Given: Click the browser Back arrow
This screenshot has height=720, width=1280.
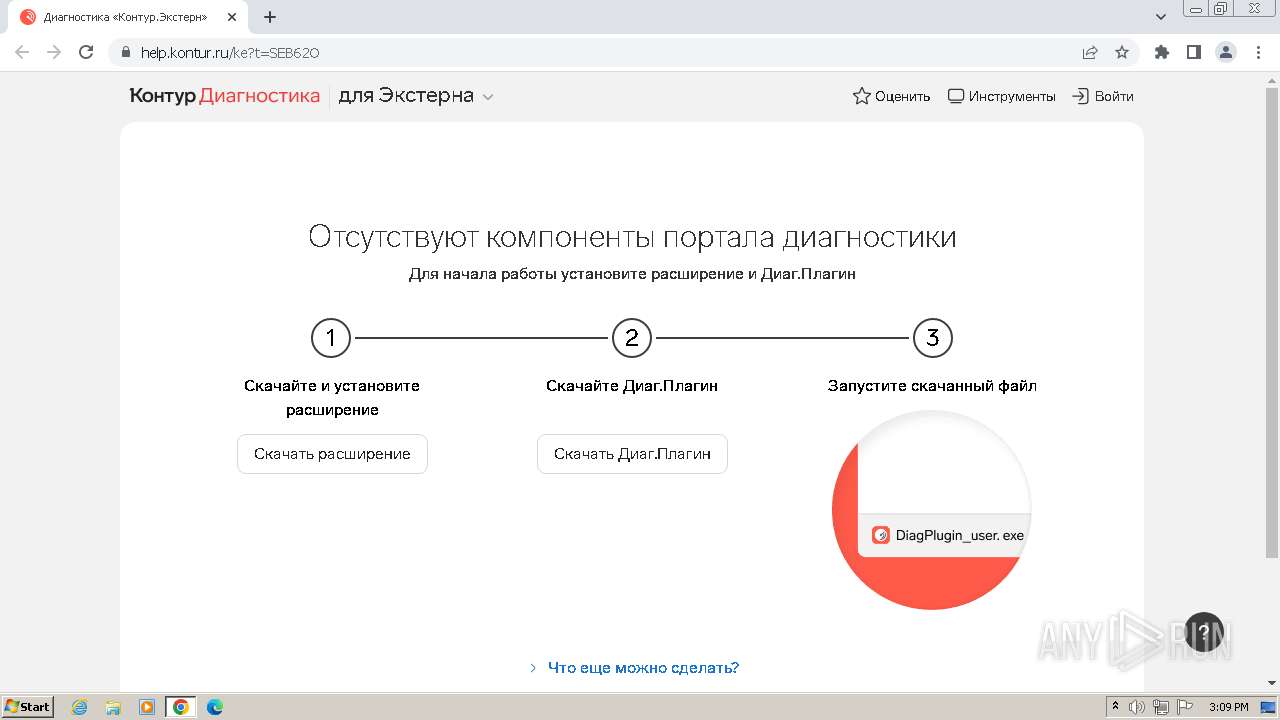Looking at the screenshot, I should [x=22, y=52].
